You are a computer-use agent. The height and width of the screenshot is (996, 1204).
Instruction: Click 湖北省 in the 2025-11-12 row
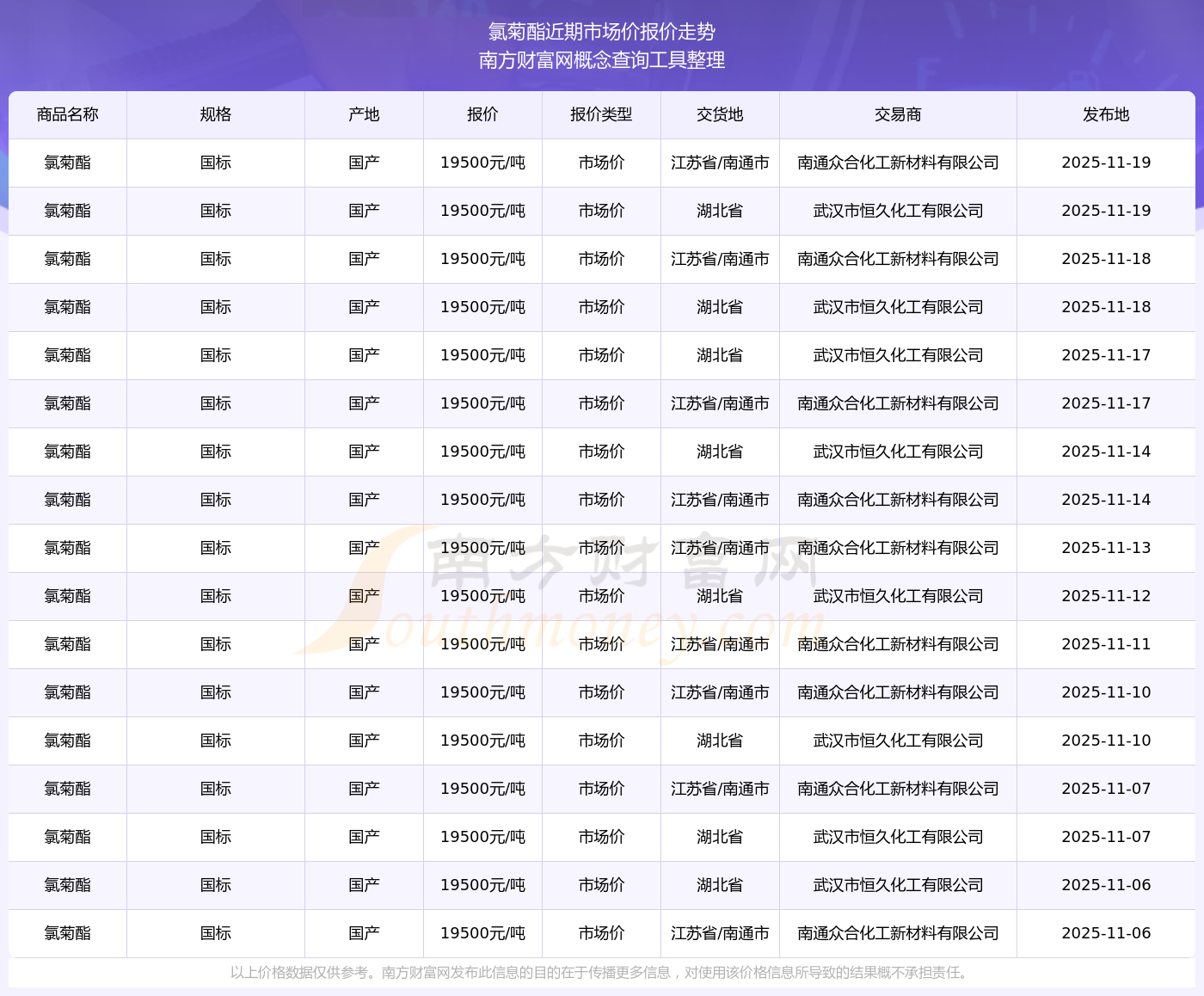720,596
